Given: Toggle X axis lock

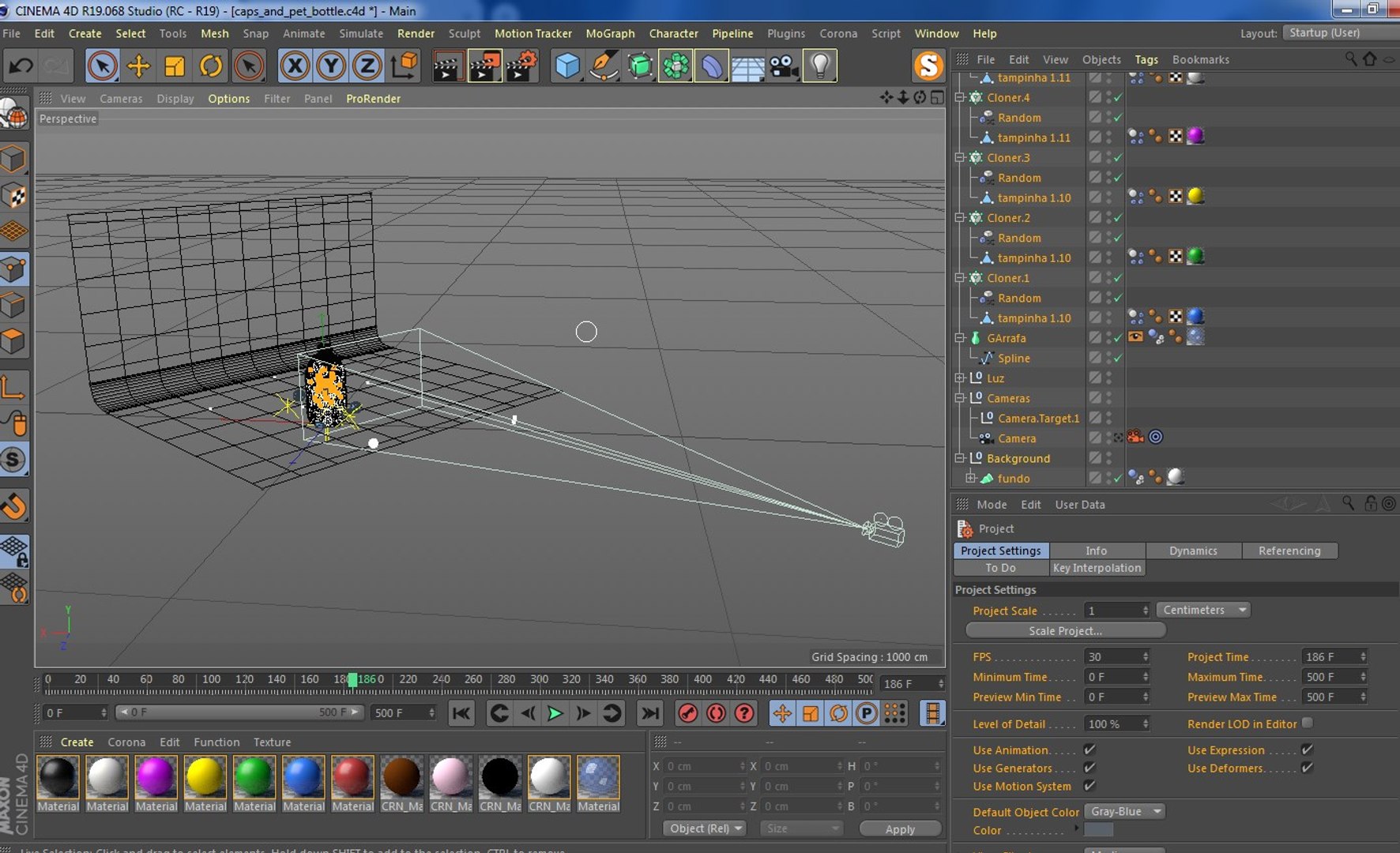Looking at the screenshot, I should pyautogui.click(x=295, y=66).
